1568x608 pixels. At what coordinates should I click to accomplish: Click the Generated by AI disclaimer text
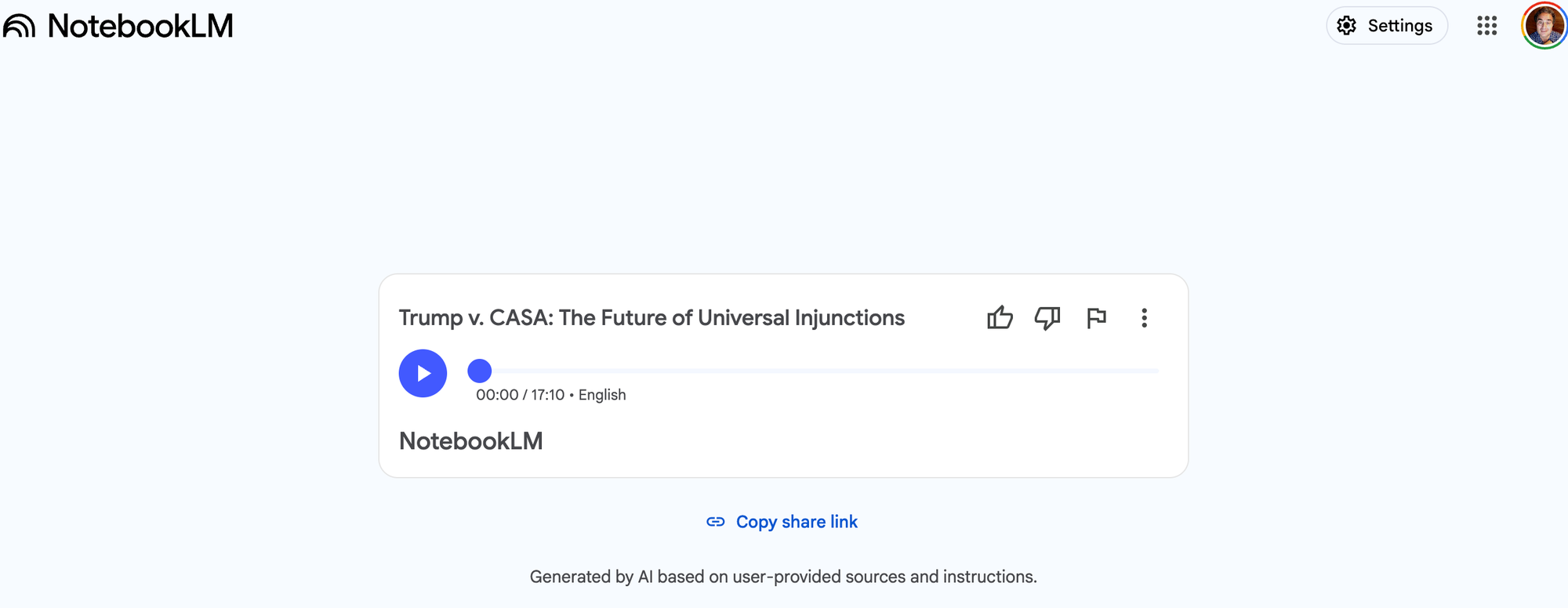coord(783,577)
